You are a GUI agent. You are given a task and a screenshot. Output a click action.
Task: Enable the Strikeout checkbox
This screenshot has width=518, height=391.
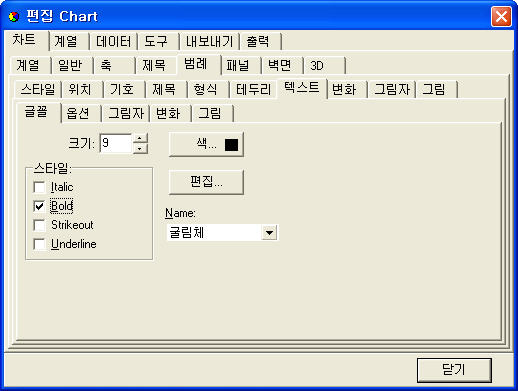tap(39, 225)
